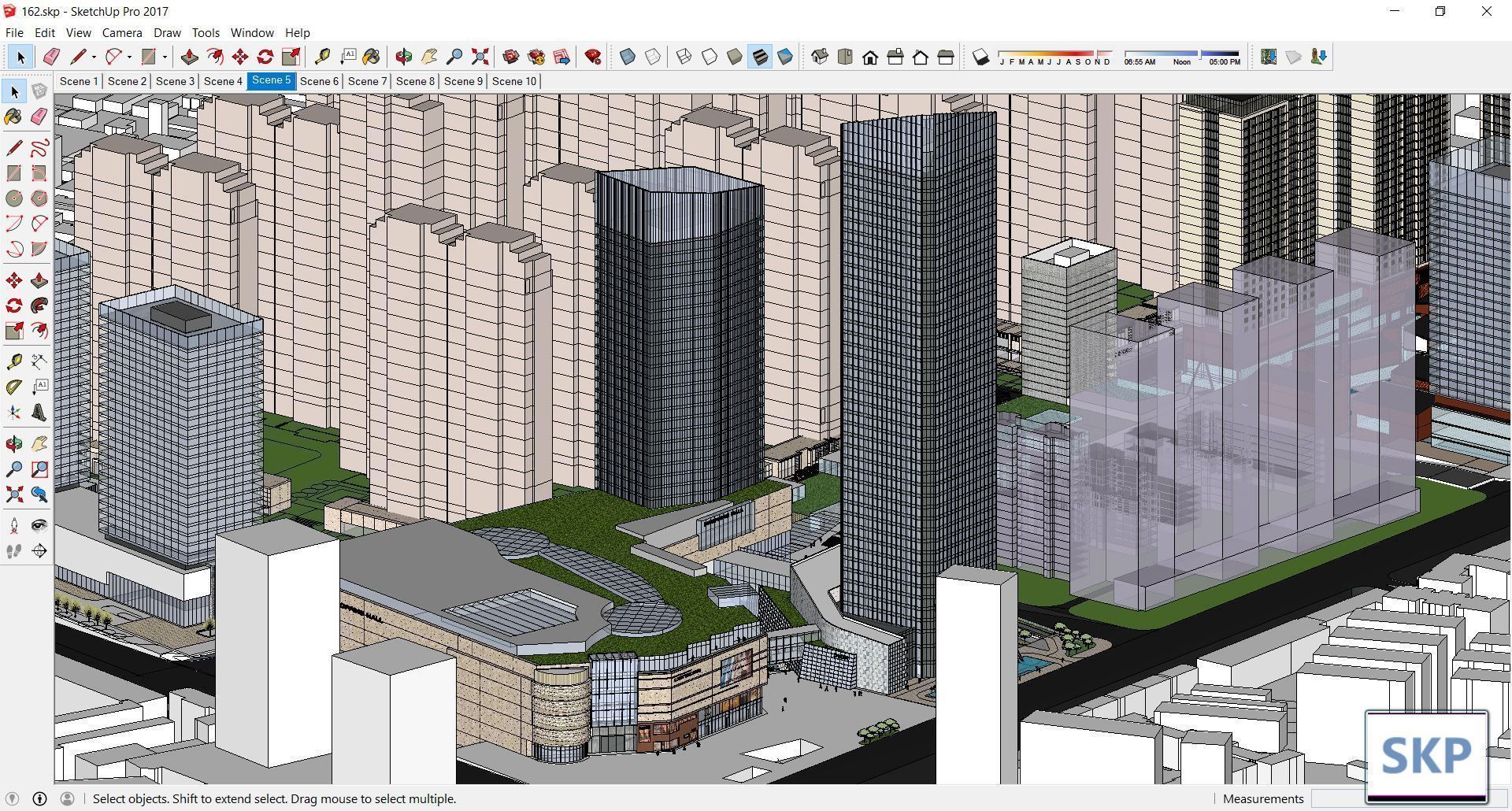Toggle Back Edges style
The width and height of the screenshot is (1512, 811).
click(x=653, y=57)
